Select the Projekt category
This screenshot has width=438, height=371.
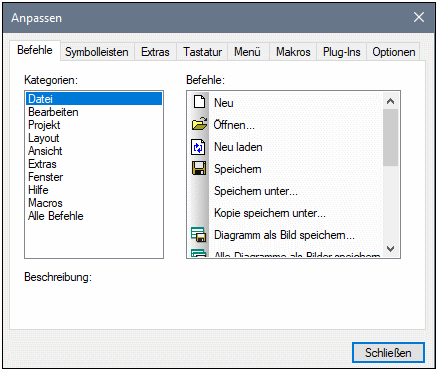(x=94, y=125)
